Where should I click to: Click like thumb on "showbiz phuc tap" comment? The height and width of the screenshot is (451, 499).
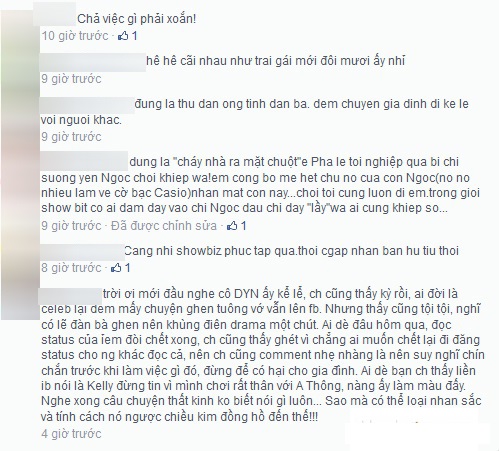pos(116,268)
